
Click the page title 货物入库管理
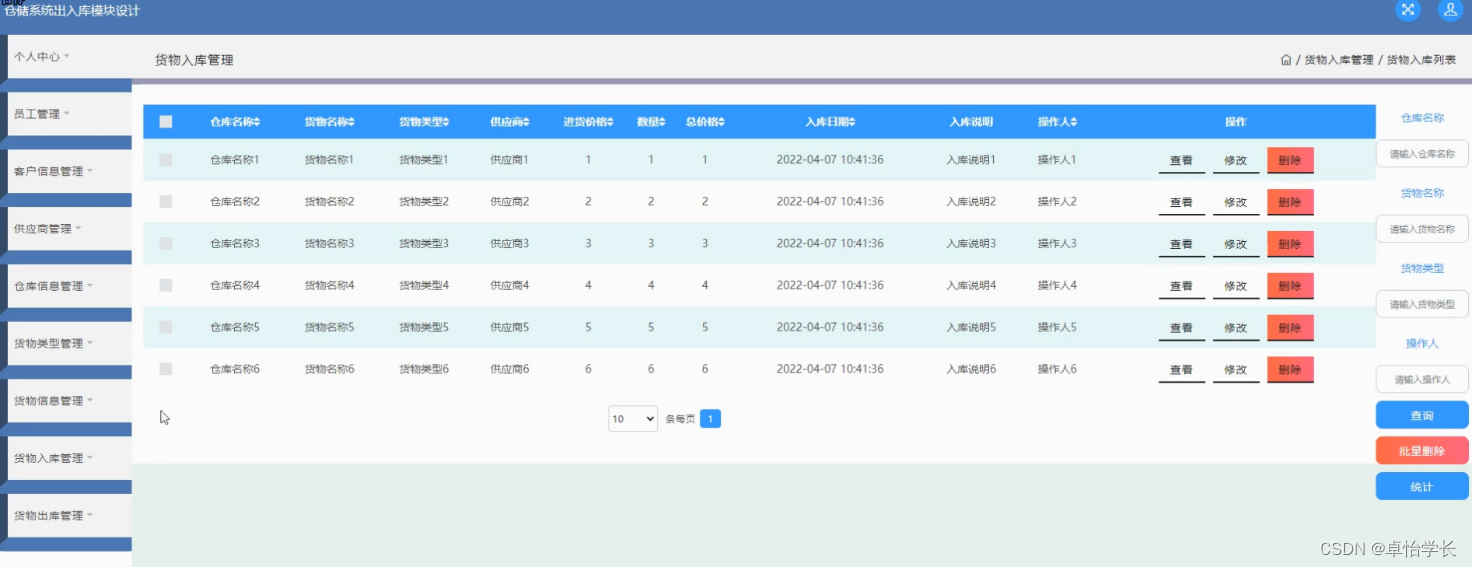[194, 60]
